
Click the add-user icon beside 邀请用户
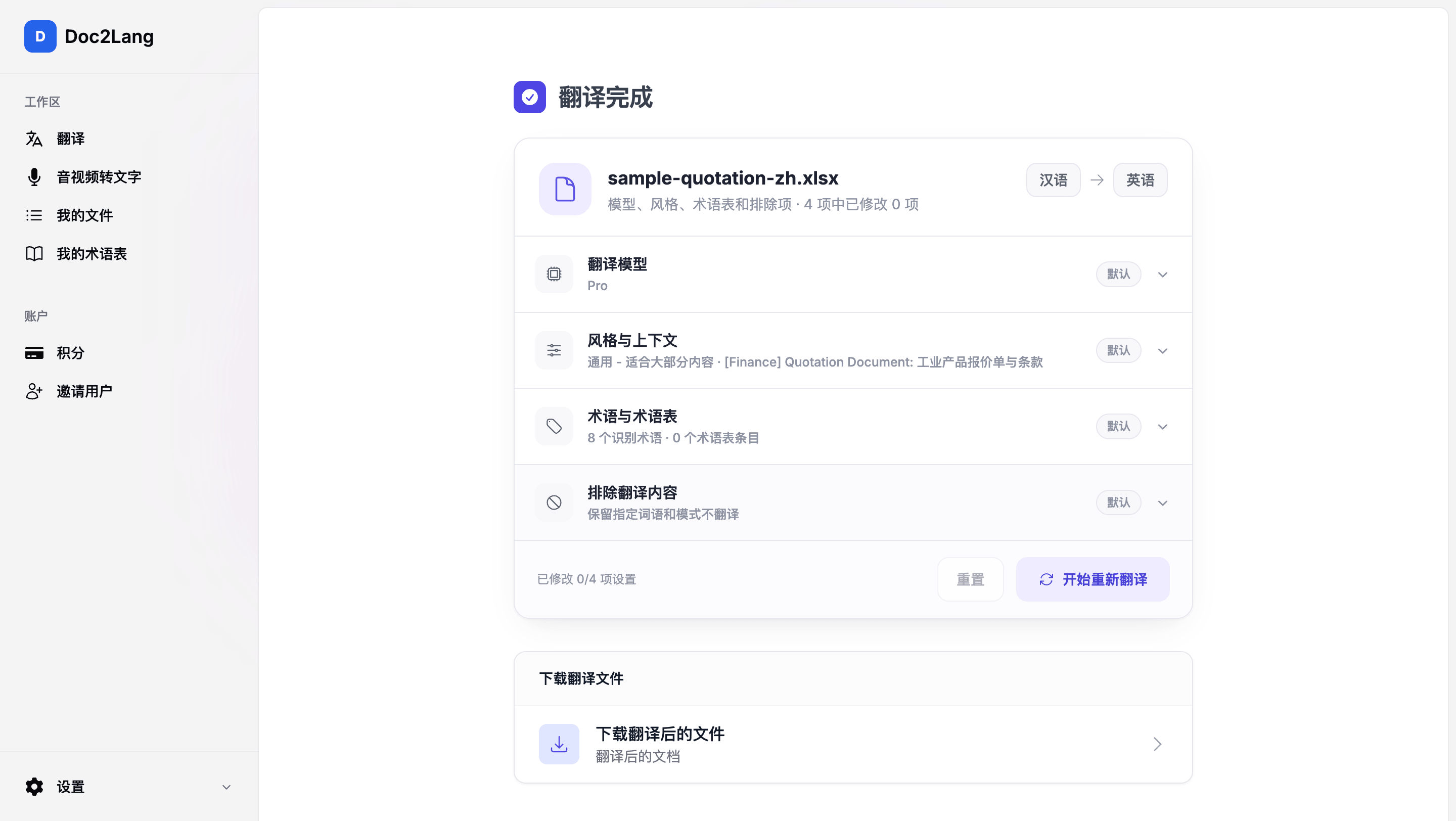(x=34, y=391)
